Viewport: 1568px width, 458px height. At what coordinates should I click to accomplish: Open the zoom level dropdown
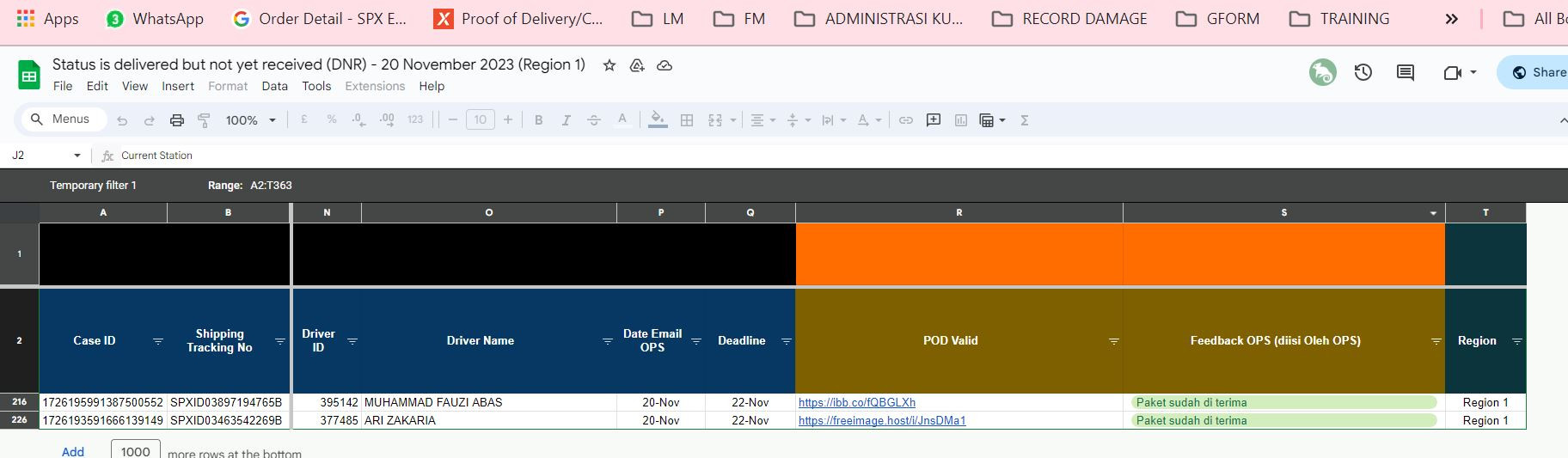pyautogui.click(x=250, y=120)
